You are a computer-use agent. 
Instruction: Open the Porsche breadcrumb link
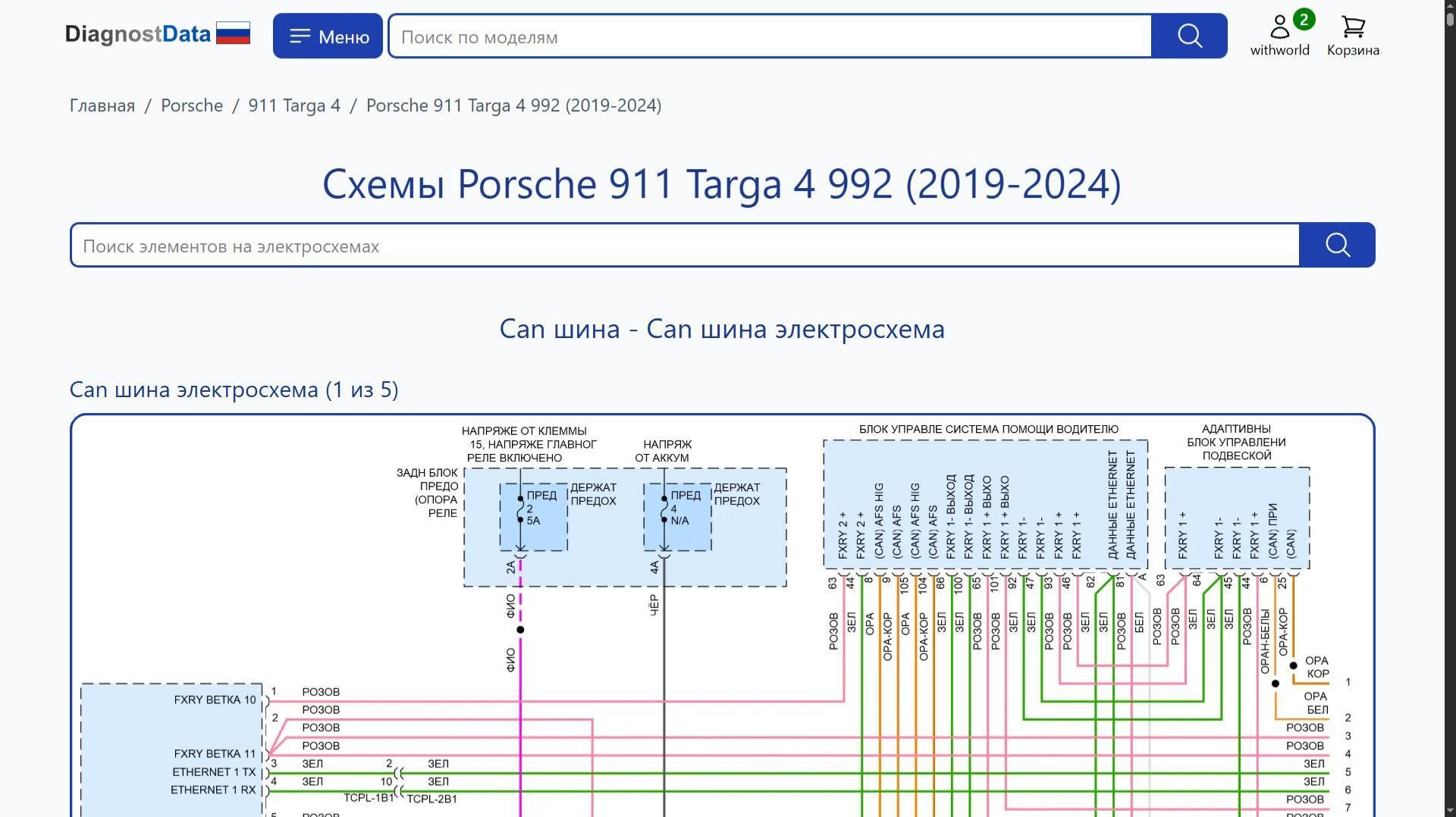192,105
